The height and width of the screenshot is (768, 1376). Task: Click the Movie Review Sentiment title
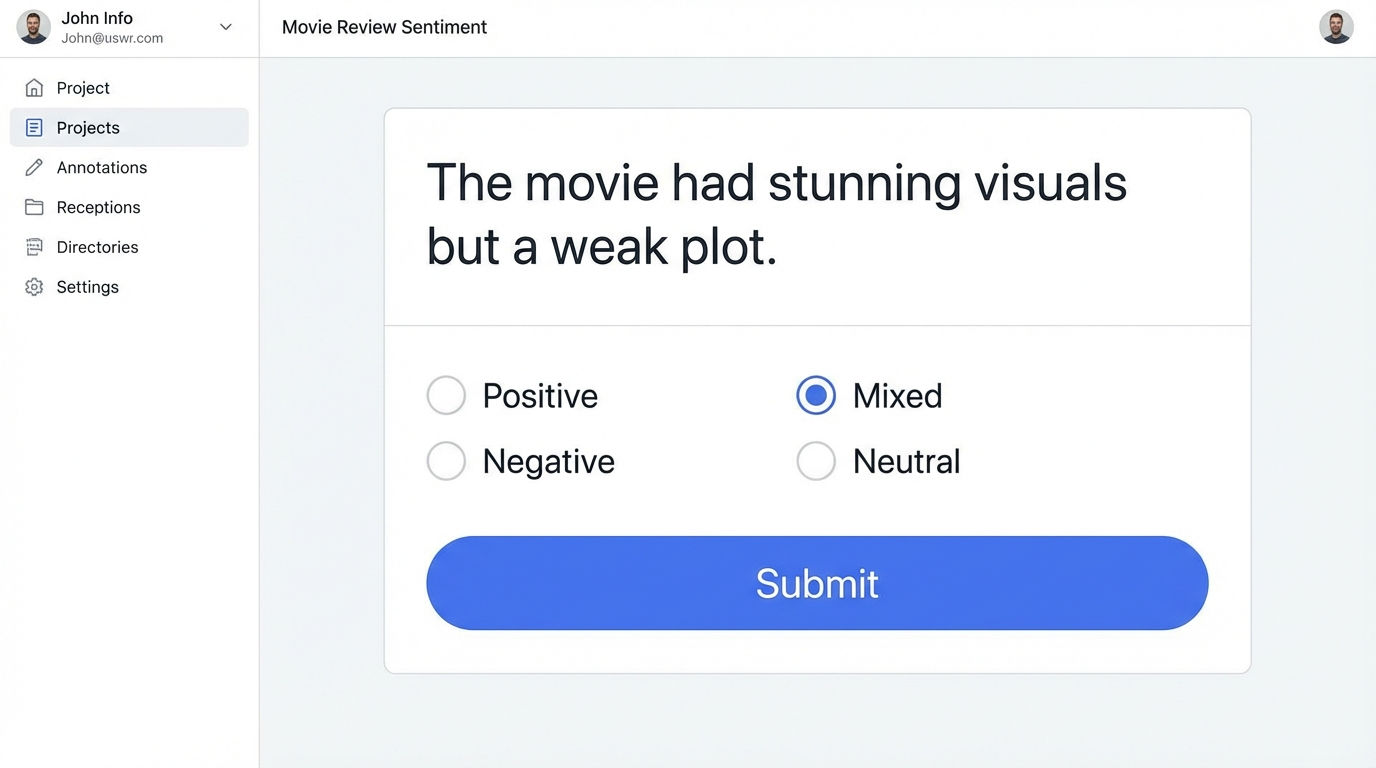click(x=384, y=28)
